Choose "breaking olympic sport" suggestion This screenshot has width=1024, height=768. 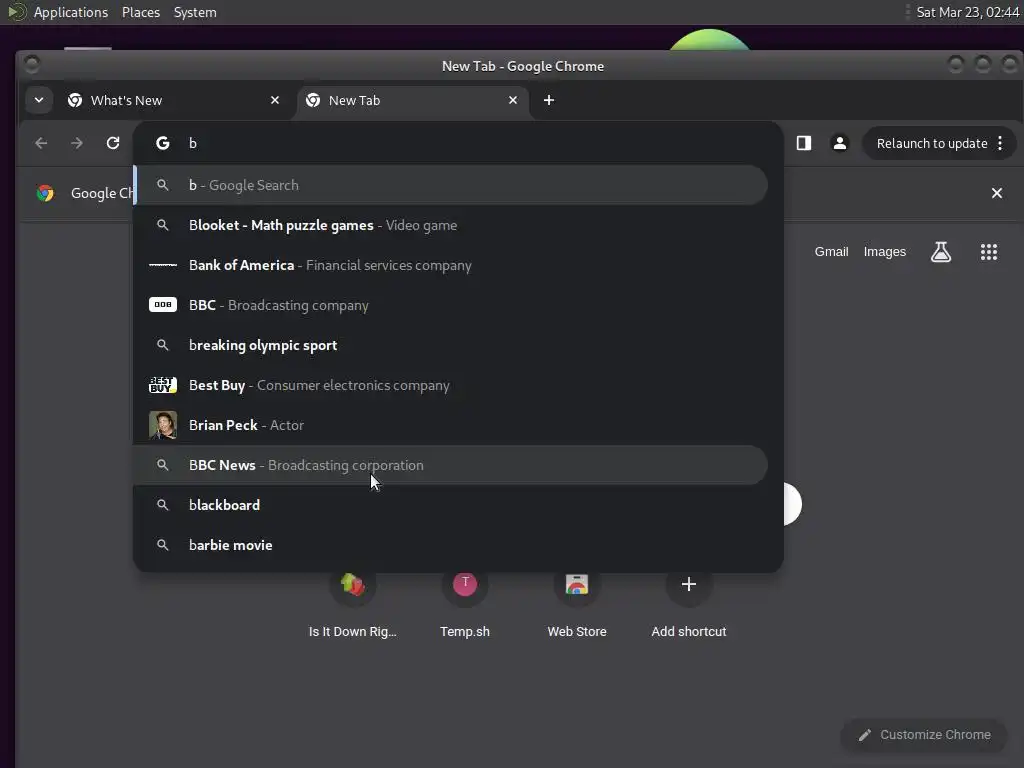click(451, 345)
